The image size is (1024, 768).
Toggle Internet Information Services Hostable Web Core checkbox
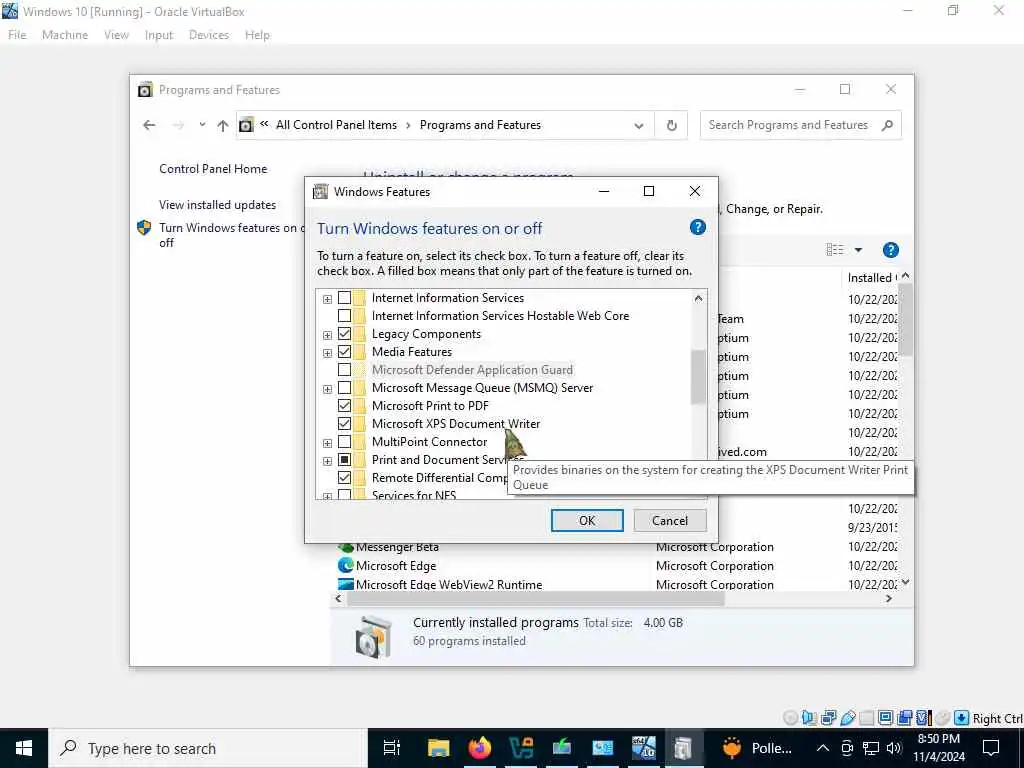point(344,316)
